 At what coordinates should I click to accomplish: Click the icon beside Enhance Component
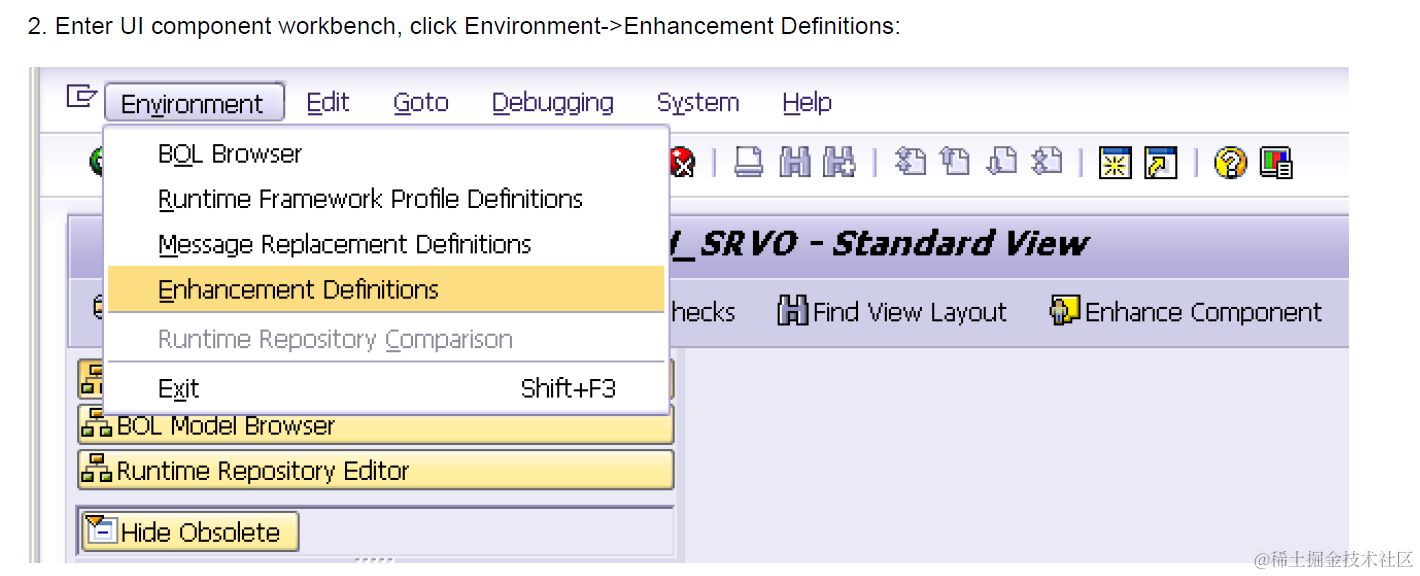click(1065, 311)
